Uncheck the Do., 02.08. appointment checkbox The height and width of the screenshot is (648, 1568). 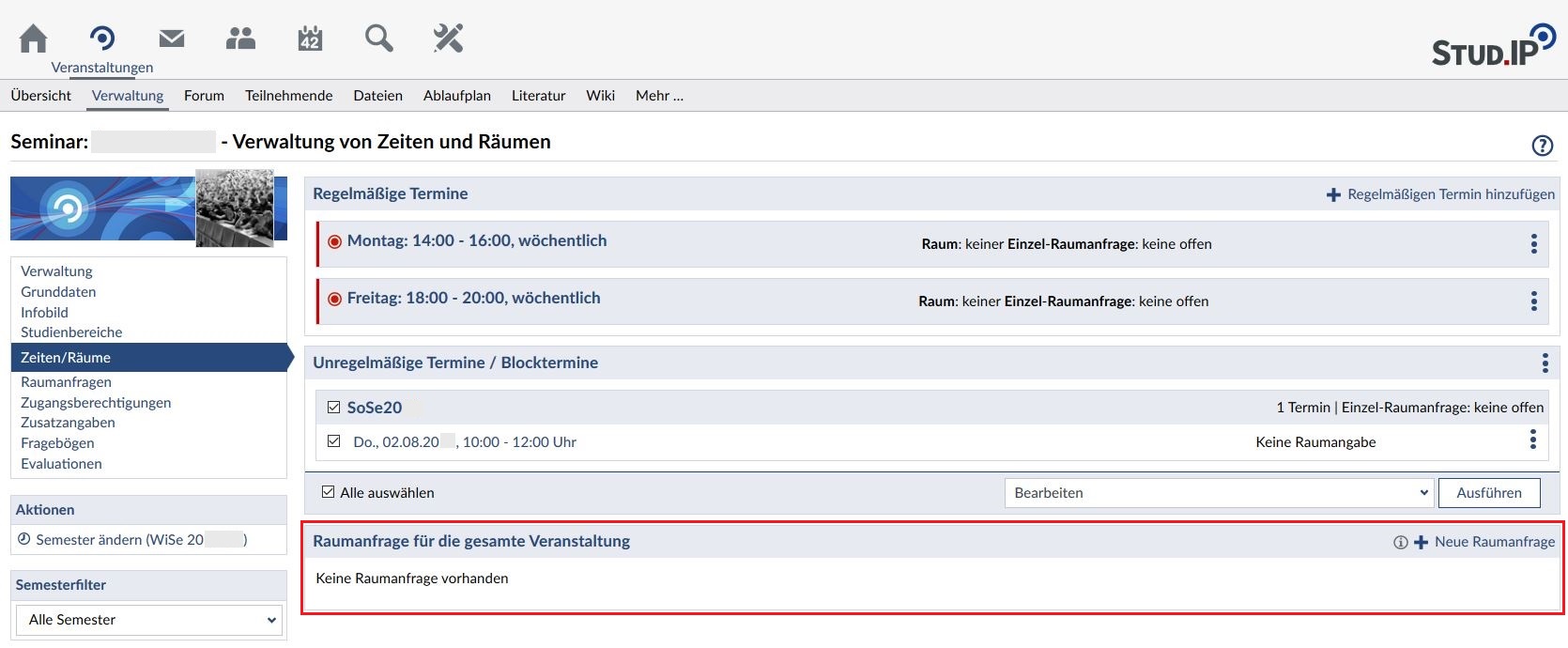point(333,441)
